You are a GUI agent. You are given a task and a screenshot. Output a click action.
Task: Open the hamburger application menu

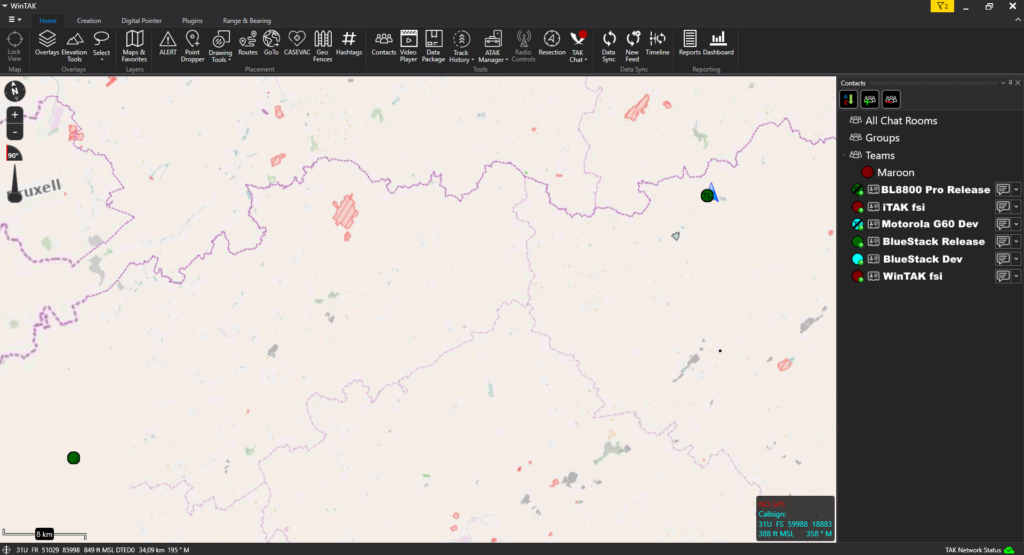14,20
